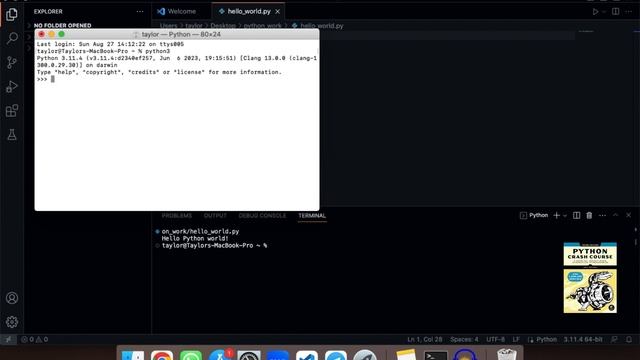
Task: Open WhatsApp from the Dock
Action: (191, 355)
